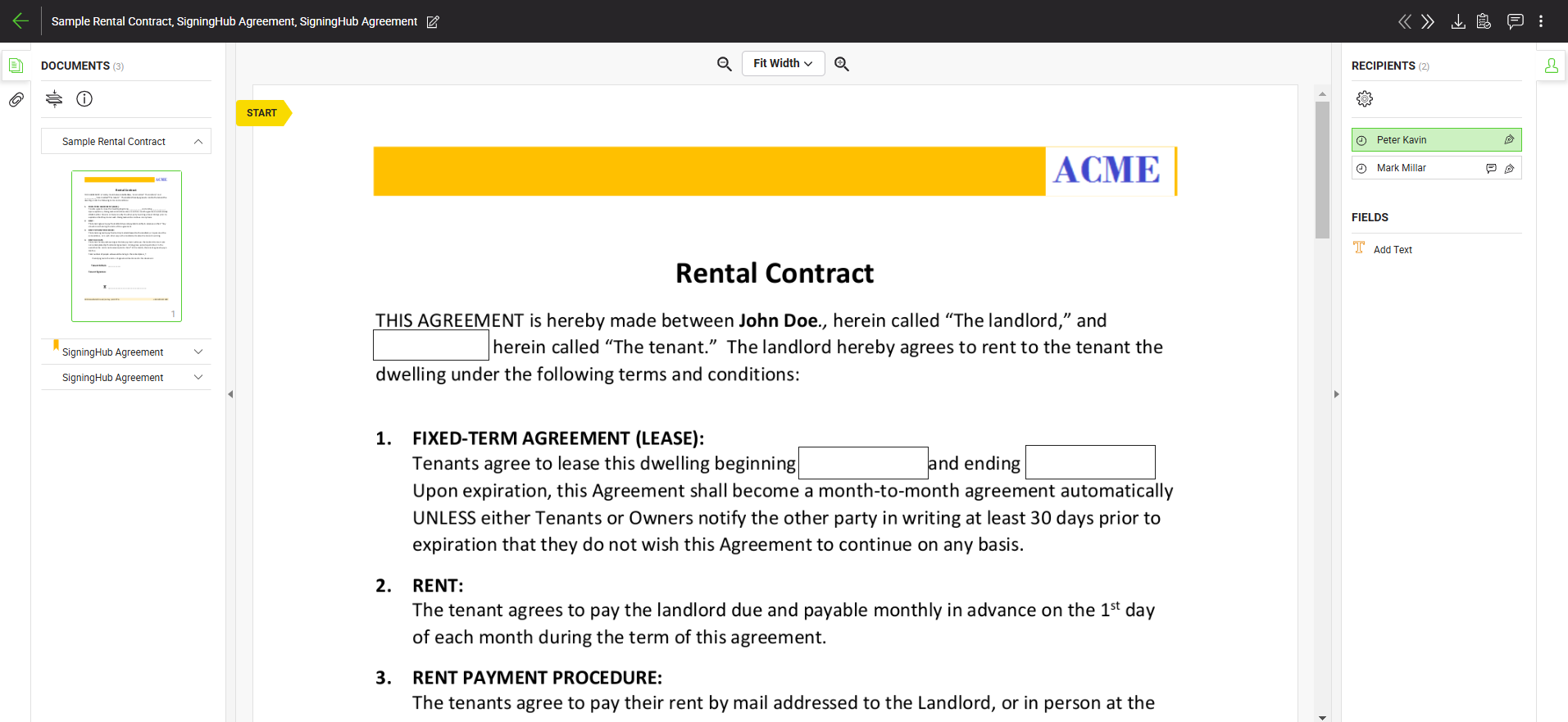The height and width of the screenshot is (722, 1568).
Task: Zoom in on the document
Action: click(x=842, y=64)
